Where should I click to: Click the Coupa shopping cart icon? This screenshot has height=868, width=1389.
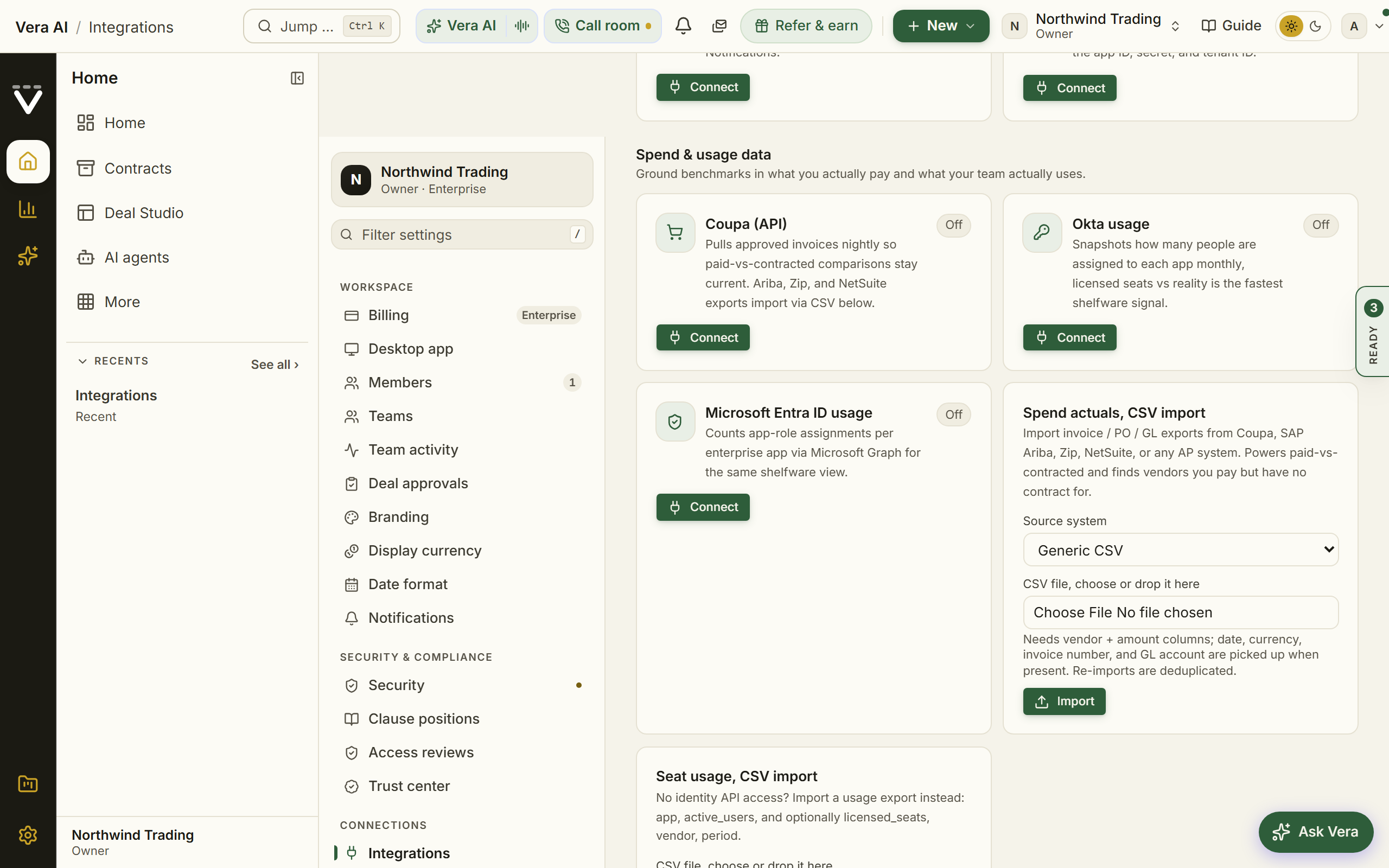675,233
